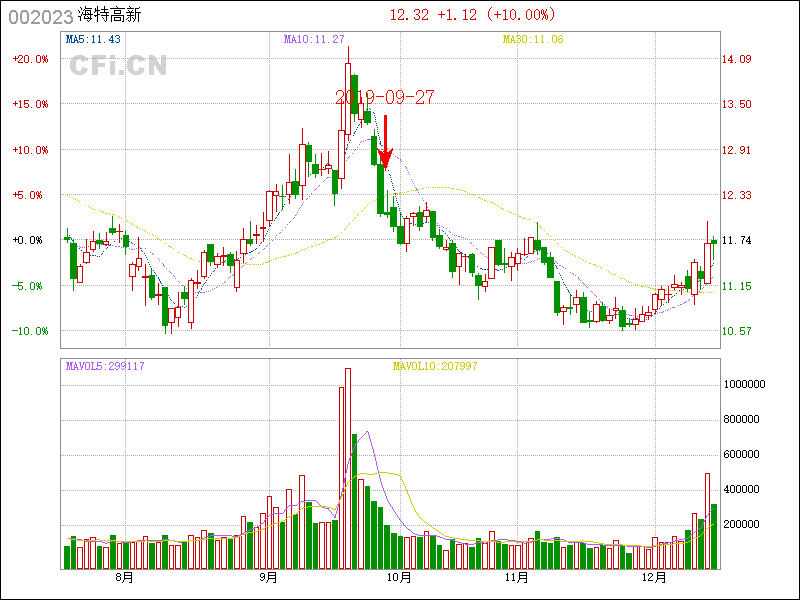The width and height of the screenshot is (800, 600).
Task: Click the -5.0% axis label
Action: (27, 286)
